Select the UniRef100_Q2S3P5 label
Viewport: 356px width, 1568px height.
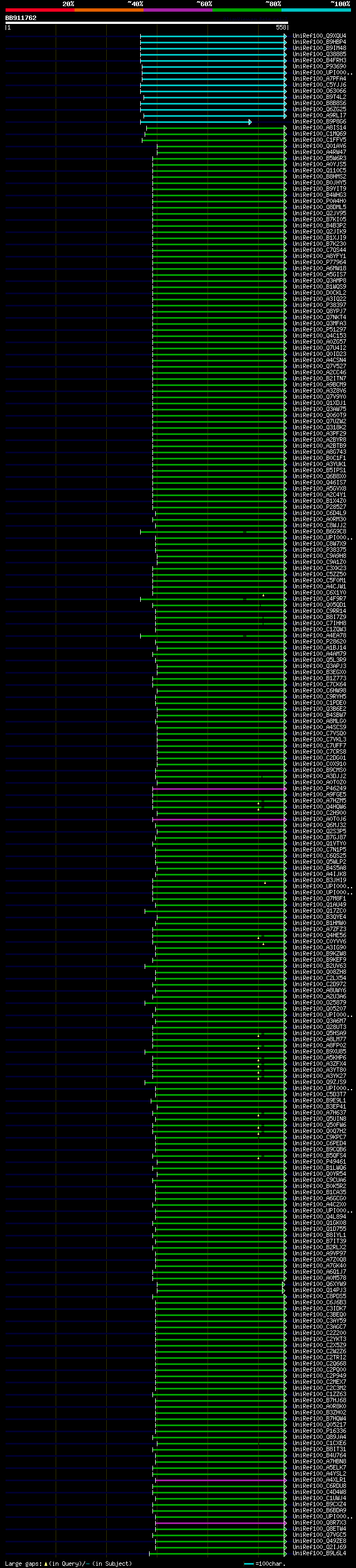[x=319, y=832]
